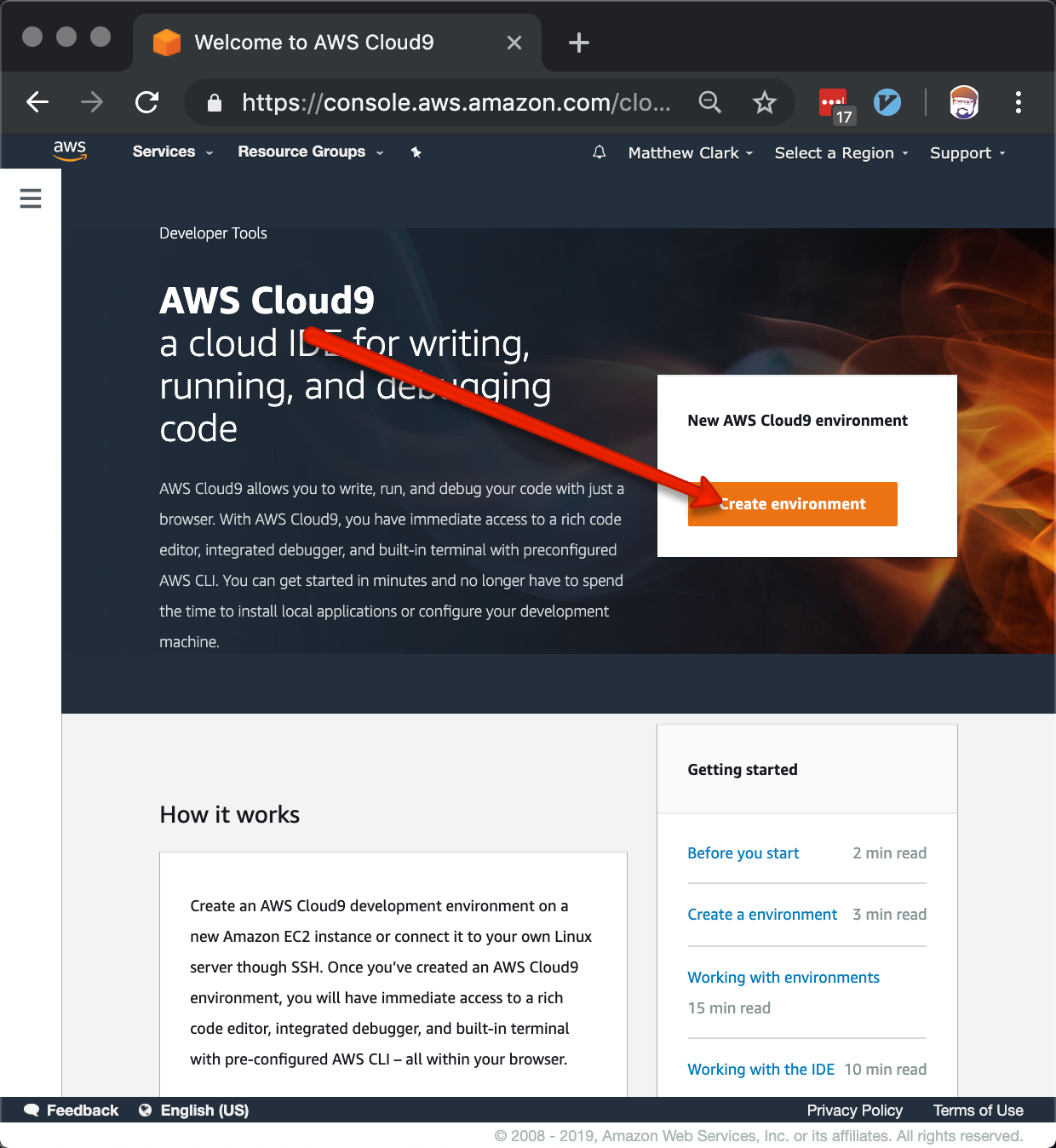This screenshot has height=1148, width=1056.
Task: Bookmark this page with the star icon
Action: (765, 102)
